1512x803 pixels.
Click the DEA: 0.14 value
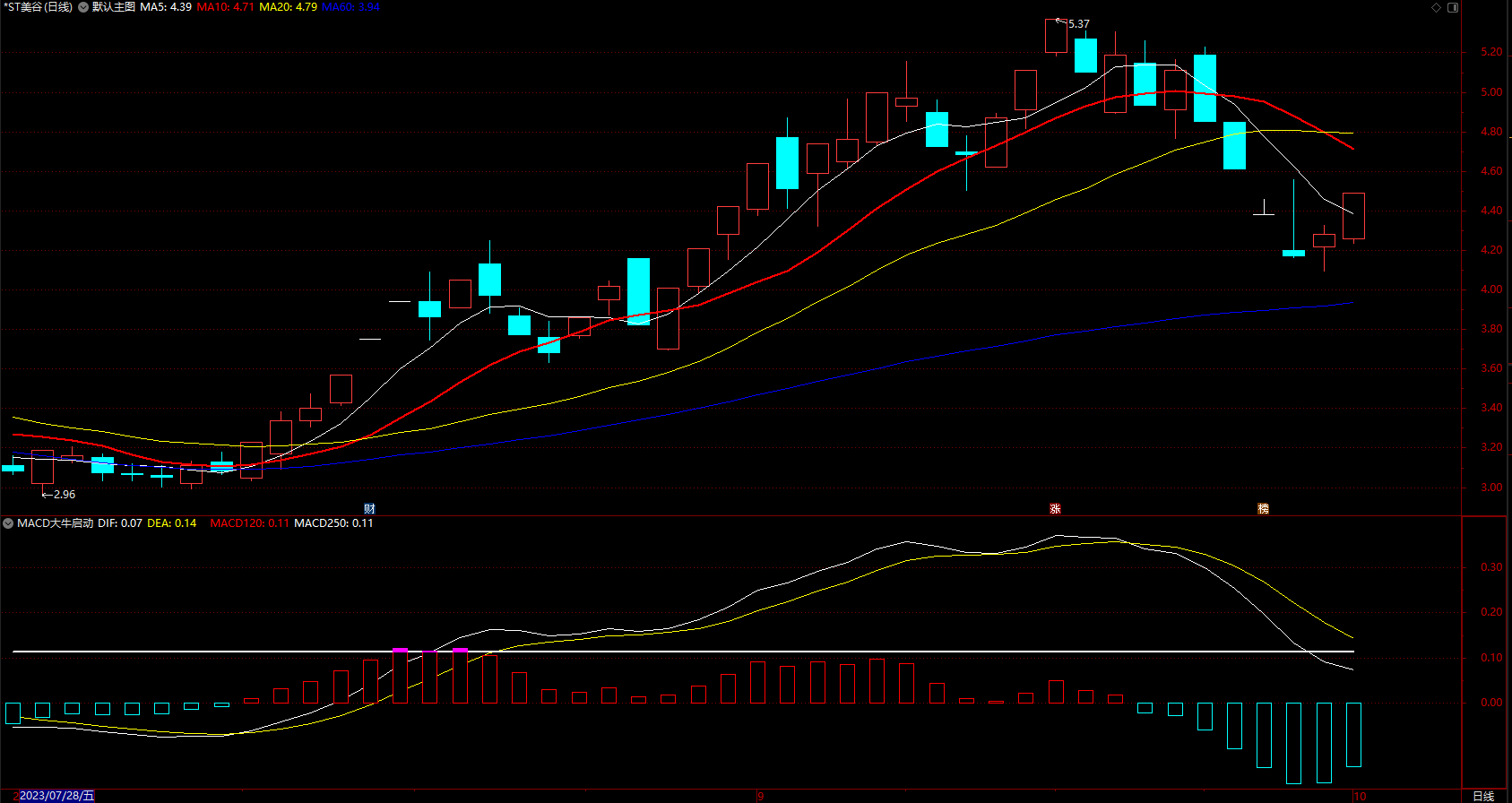[171, 523]
